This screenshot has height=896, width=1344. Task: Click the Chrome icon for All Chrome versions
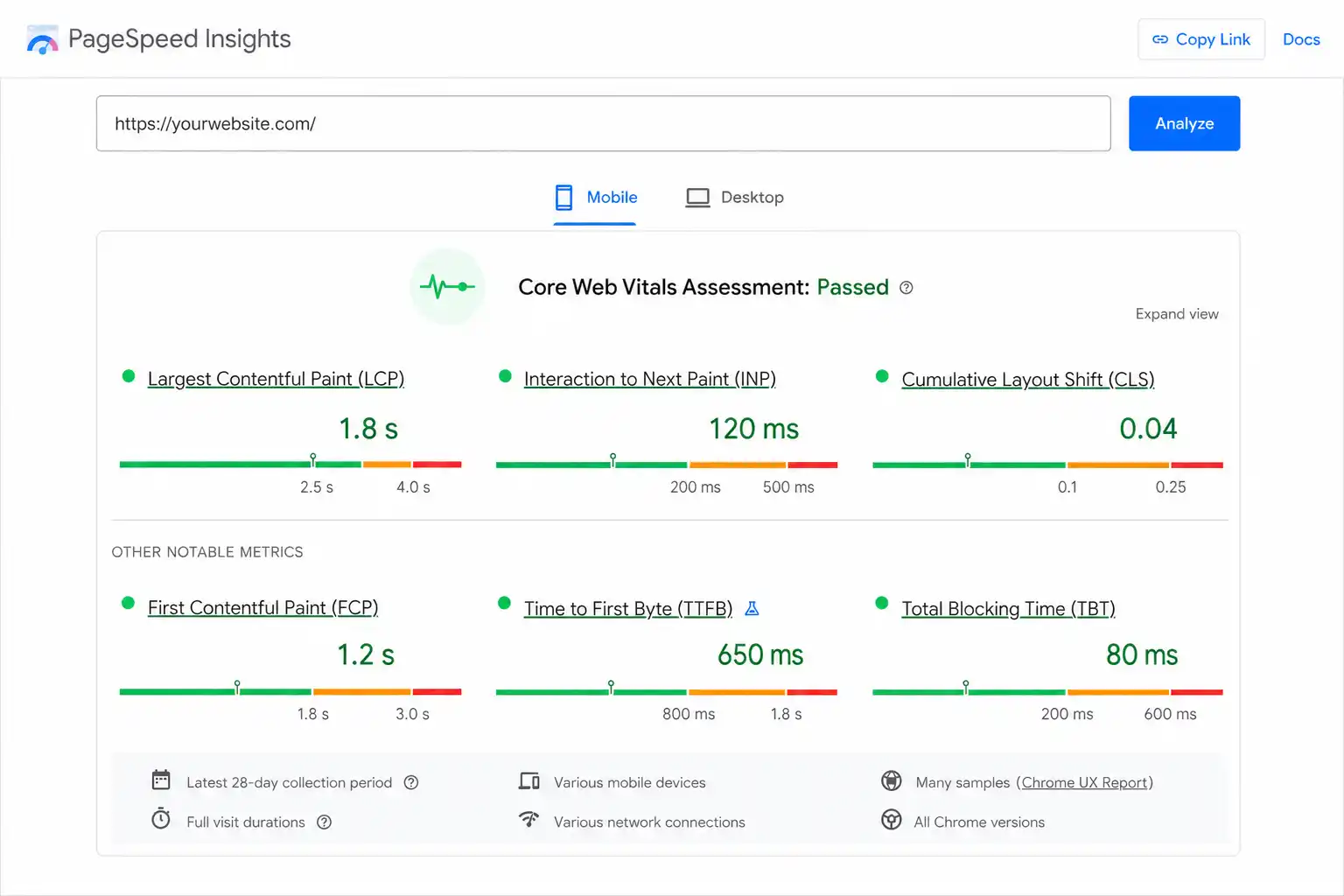892,820
